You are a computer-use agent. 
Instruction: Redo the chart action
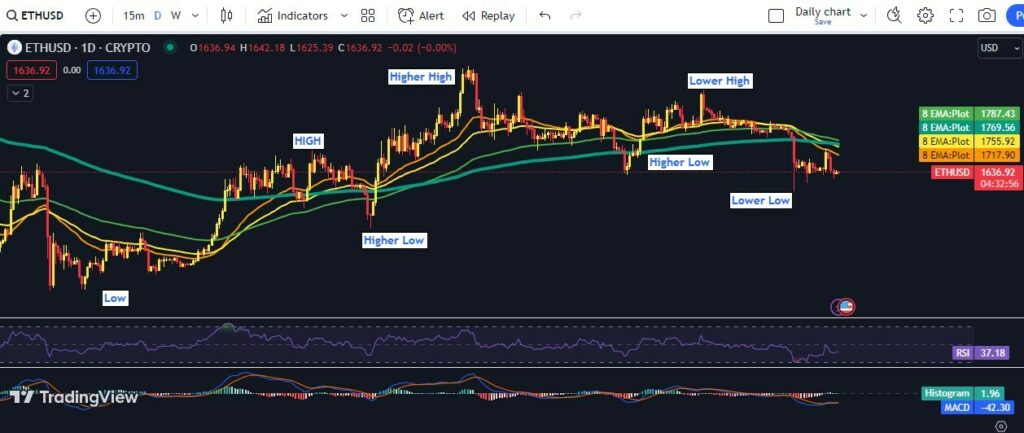(x=575, y=16)
